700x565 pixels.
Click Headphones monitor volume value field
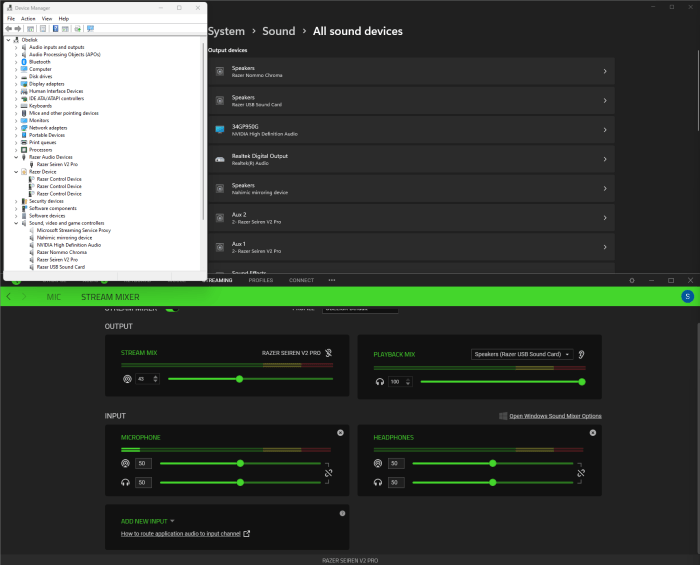point(396,482)
